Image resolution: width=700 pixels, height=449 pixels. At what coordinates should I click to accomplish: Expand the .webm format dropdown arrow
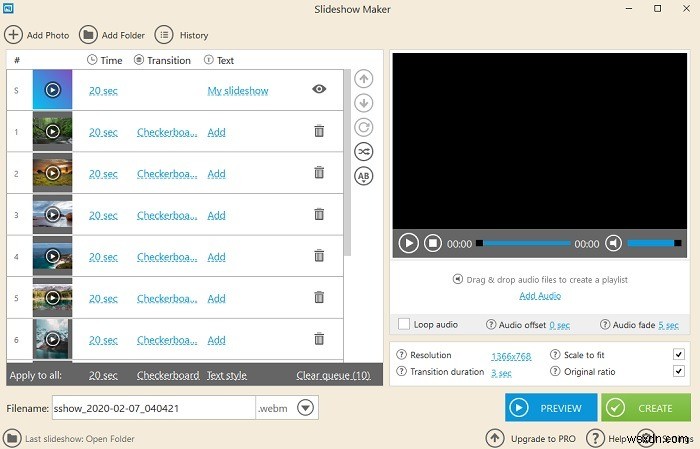tap(306, 407)
